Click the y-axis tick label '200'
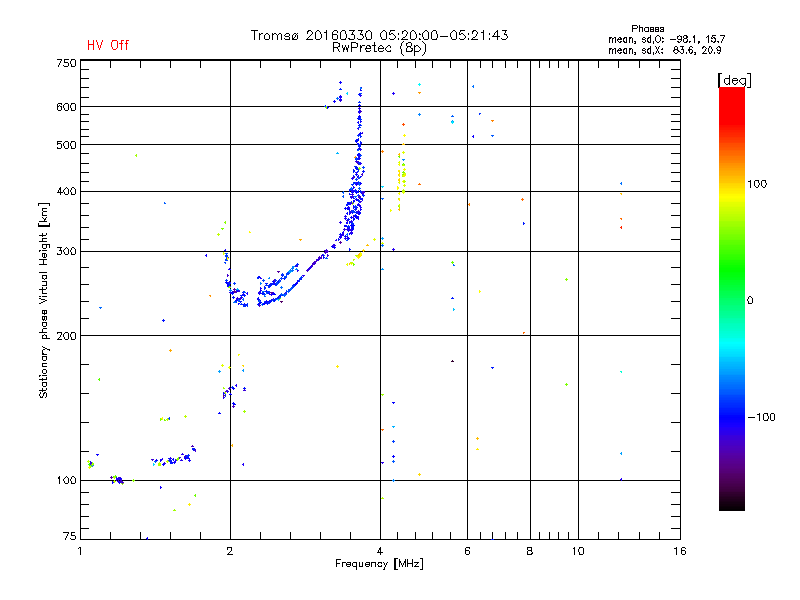800x600 pixels. coord(66,336)
